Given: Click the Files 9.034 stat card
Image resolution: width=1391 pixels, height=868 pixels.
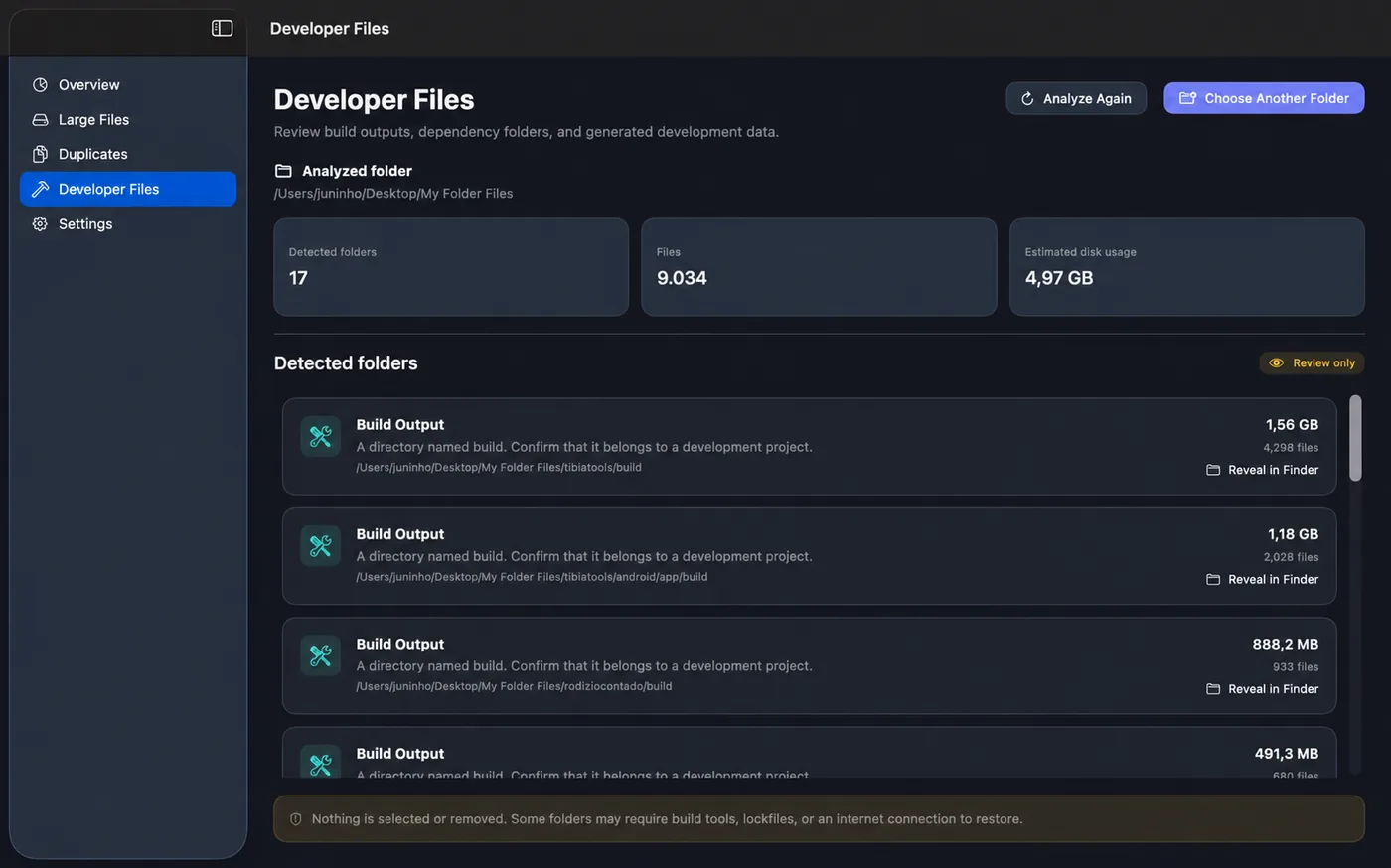Looking at the screenshot, I should [x=819, y=267].
